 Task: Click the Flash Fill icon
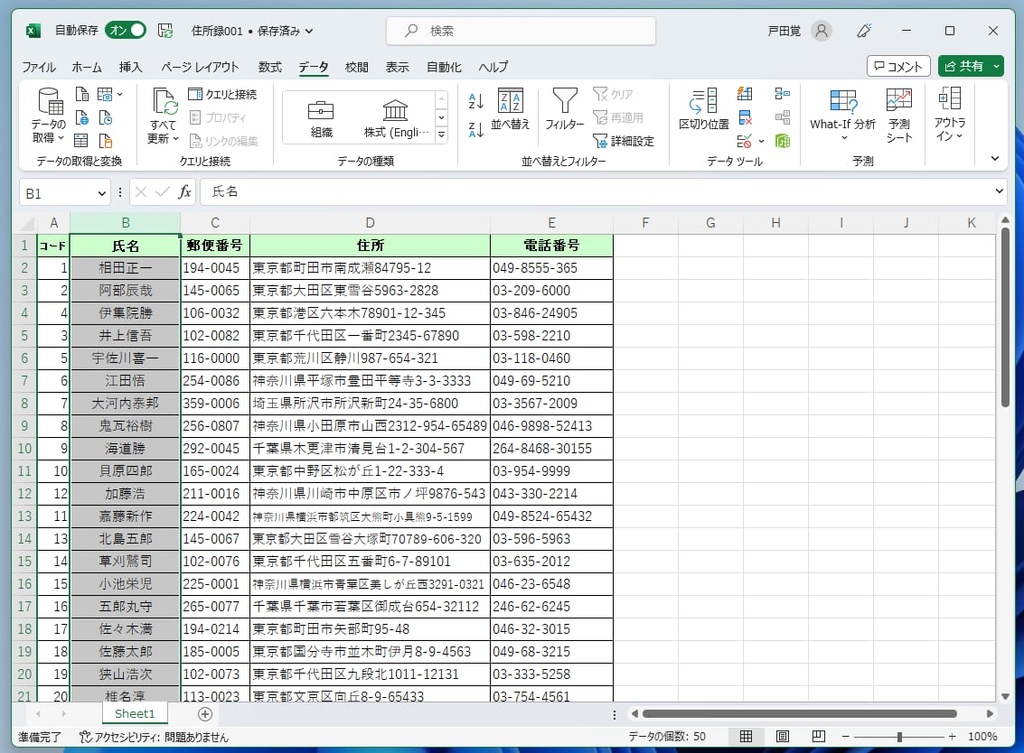tap(744, 94)
